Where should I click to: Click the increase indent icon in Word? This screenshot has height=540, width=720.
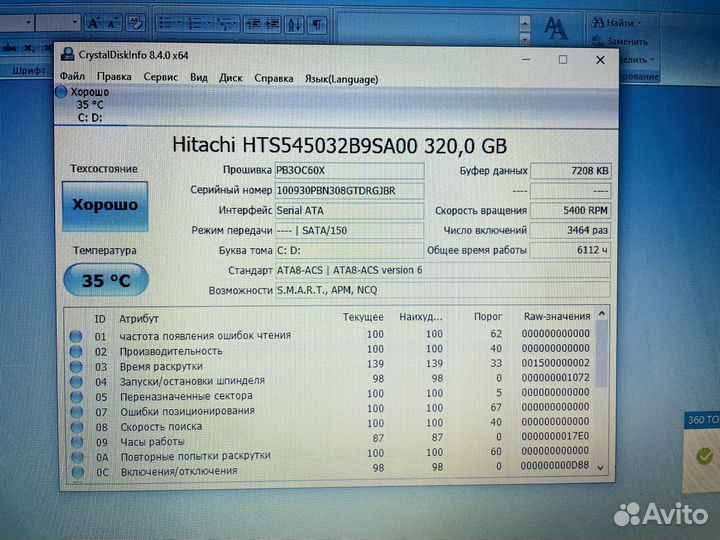pos(272,23)
